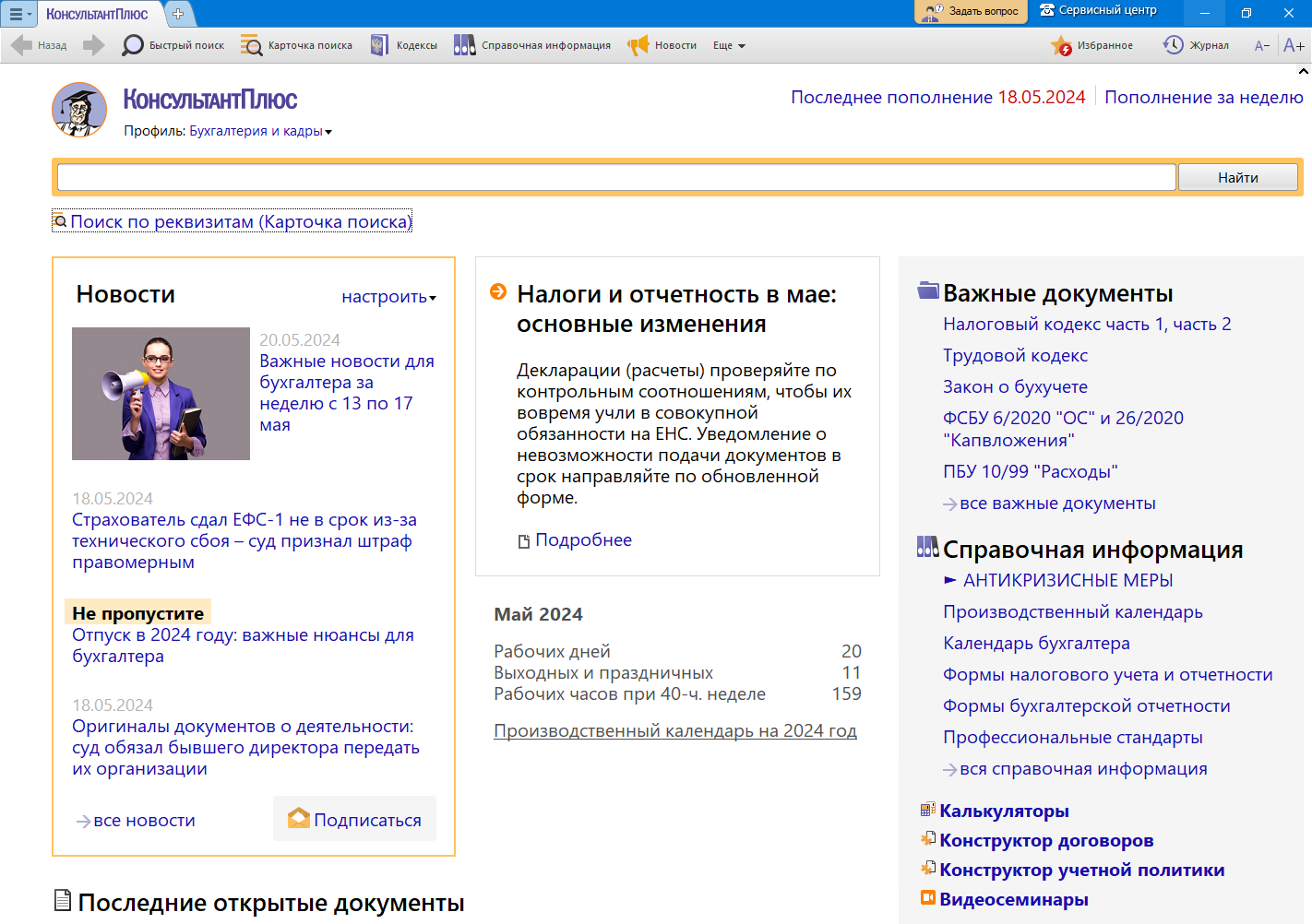Open Поиск по реквизитам link
Viewport: 1312px width, 924px height.
coord(232,221)
